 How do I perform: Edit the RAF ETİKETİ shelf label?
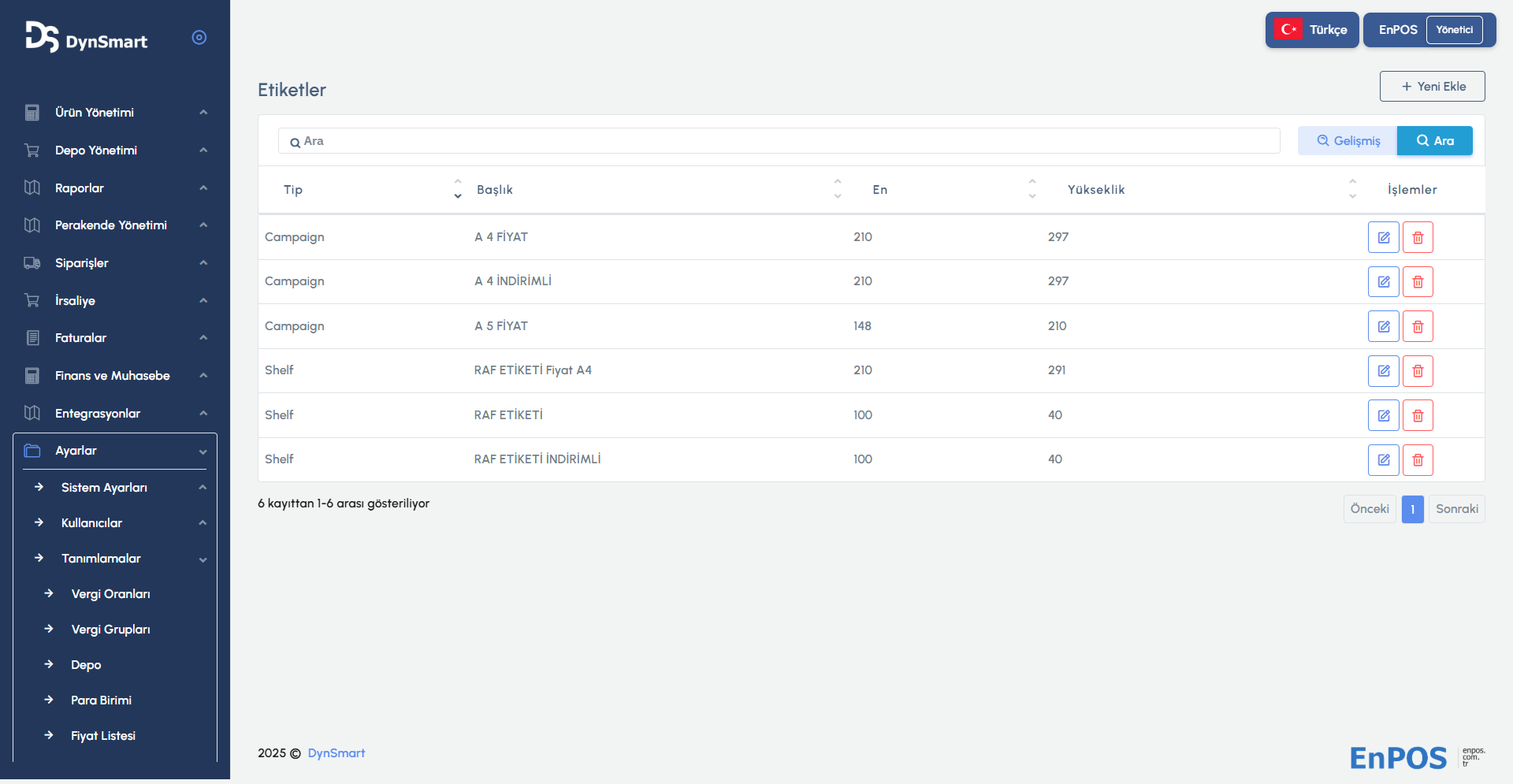tap(1383, 415)
